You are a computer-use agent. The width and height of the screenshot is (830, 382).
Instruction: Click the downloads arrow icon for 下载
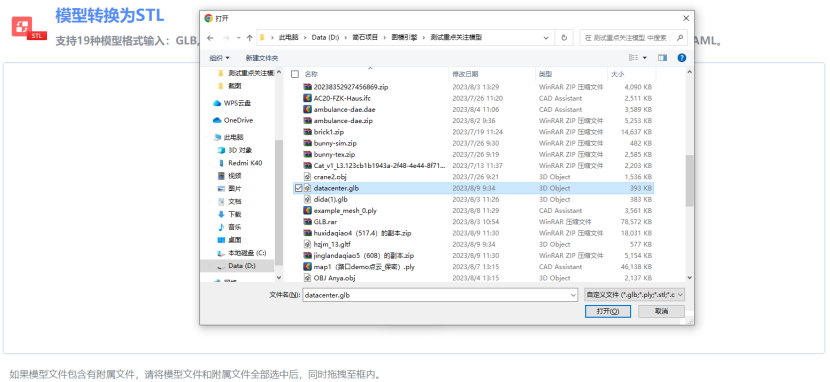pos(221,214)
